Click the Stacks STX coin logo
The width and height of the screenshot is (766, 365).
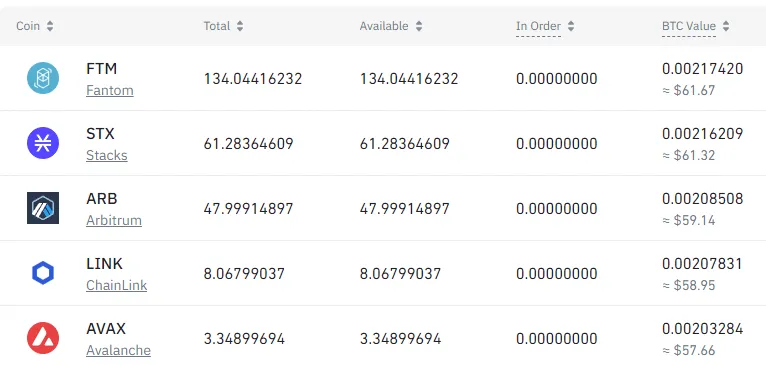[x=43, y=143]
